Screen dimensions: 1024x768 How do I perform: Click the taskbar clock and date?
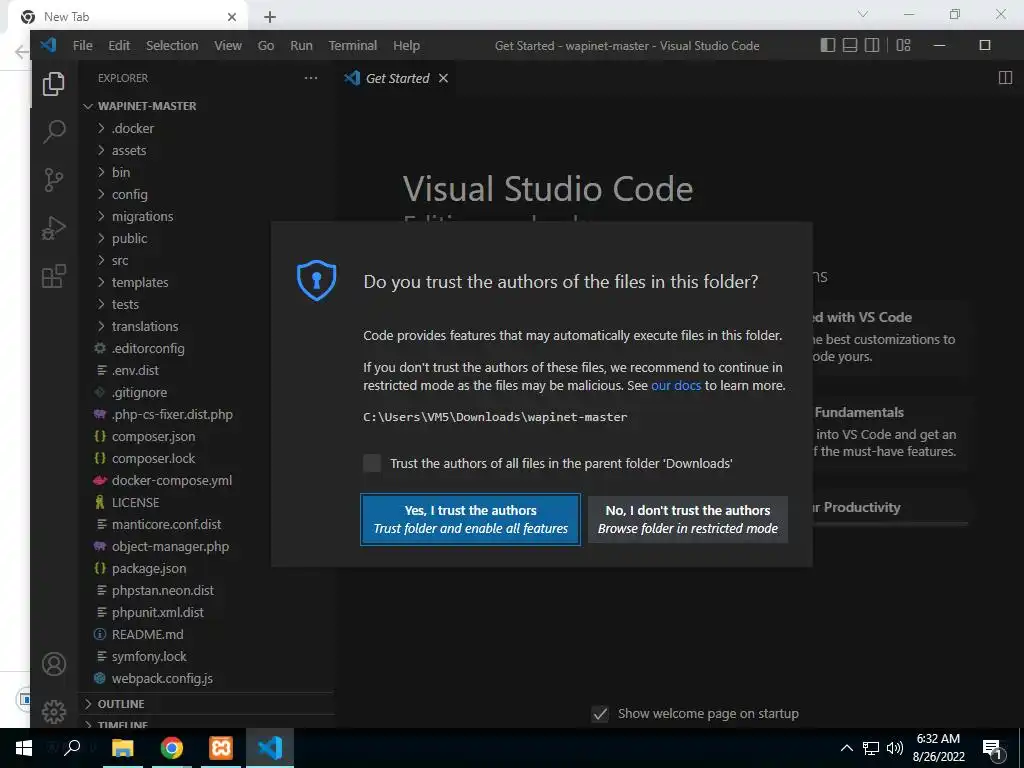click(x=938, y=748)
